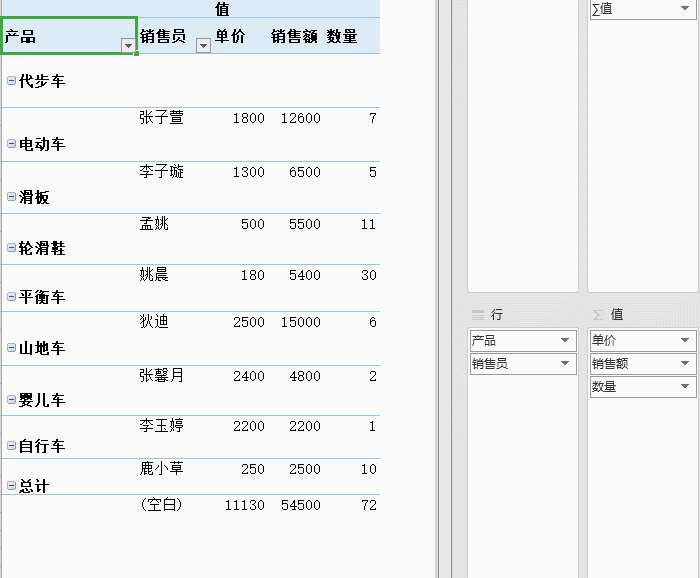Select the 12600 sales cell
The image size is (700, 578).
tap(300, 118)
